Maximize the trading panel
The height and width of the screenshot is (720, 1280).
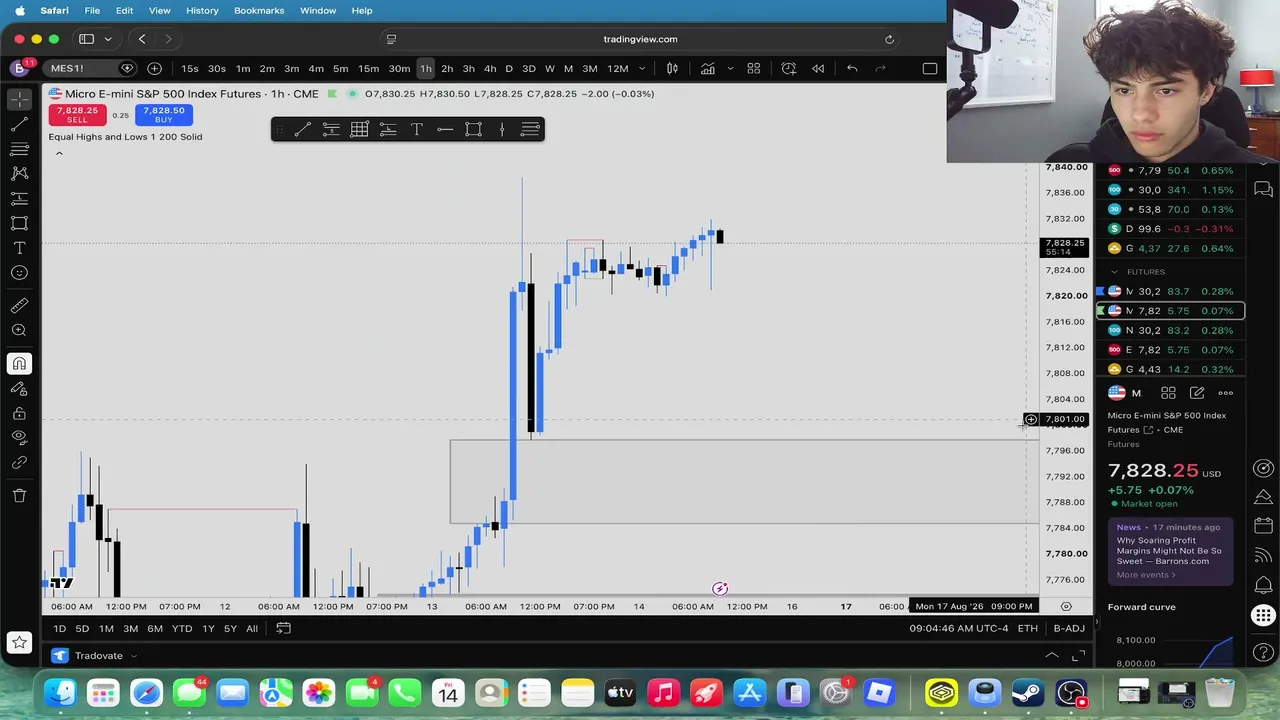coord(1078,656)
